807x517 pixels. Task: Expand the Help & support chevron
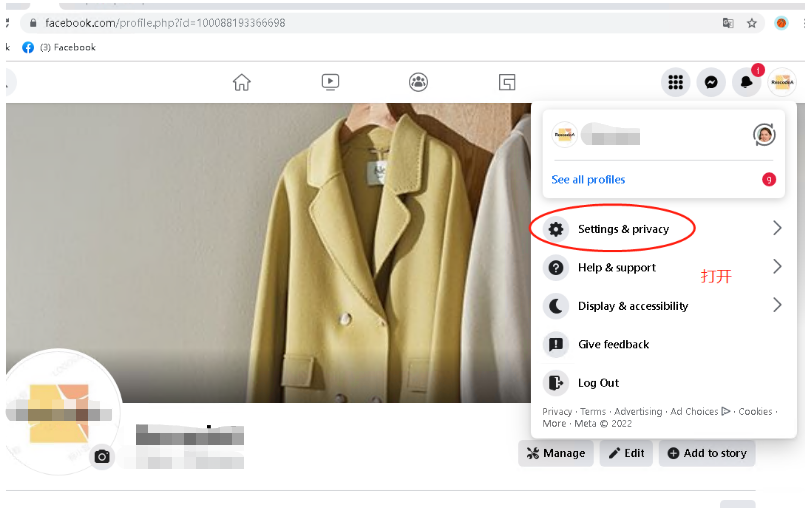pos(777,267)
